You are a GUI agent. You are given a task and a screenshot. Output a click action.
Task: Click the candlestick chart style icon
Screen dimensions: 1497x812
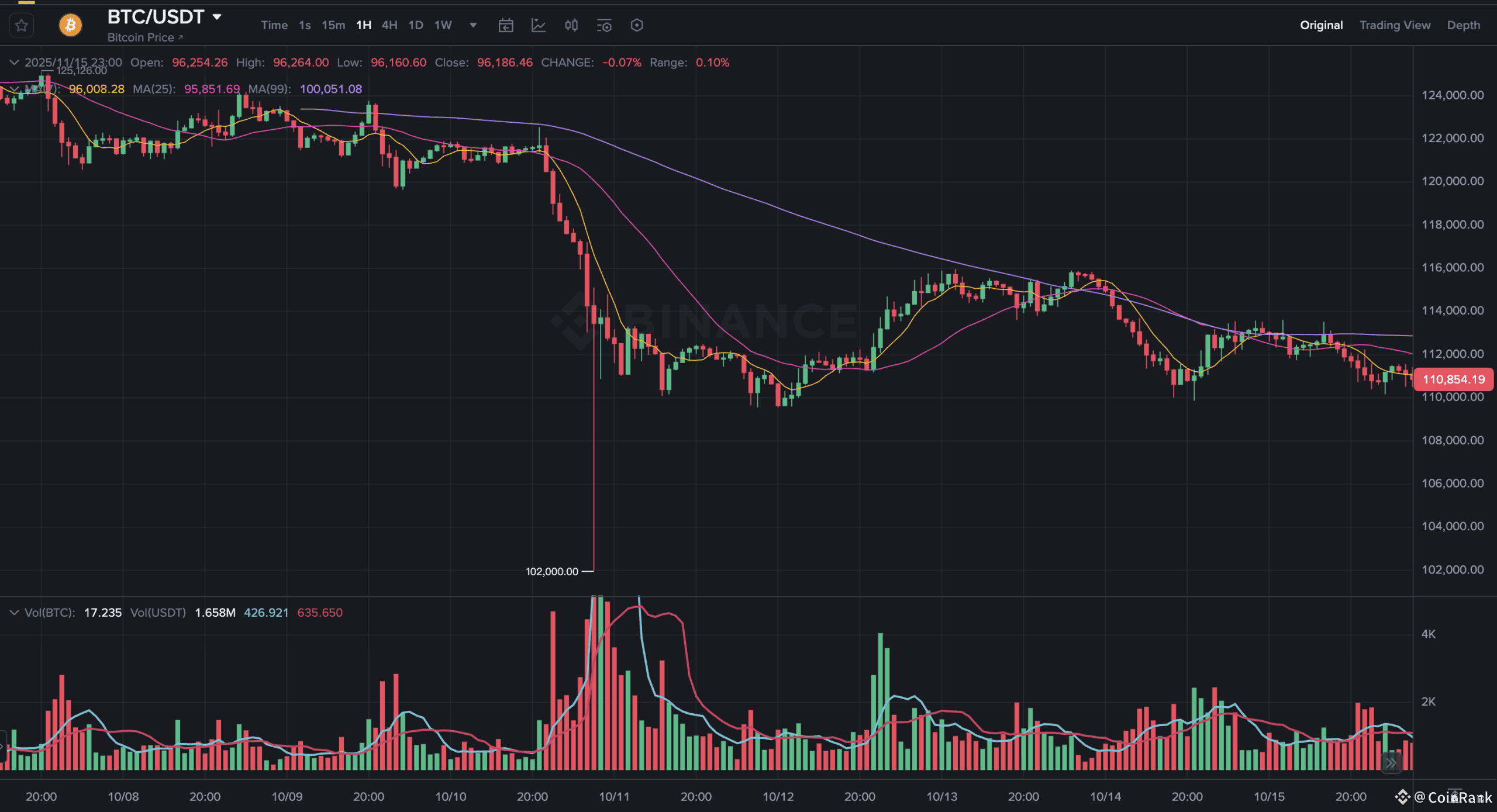571,25
